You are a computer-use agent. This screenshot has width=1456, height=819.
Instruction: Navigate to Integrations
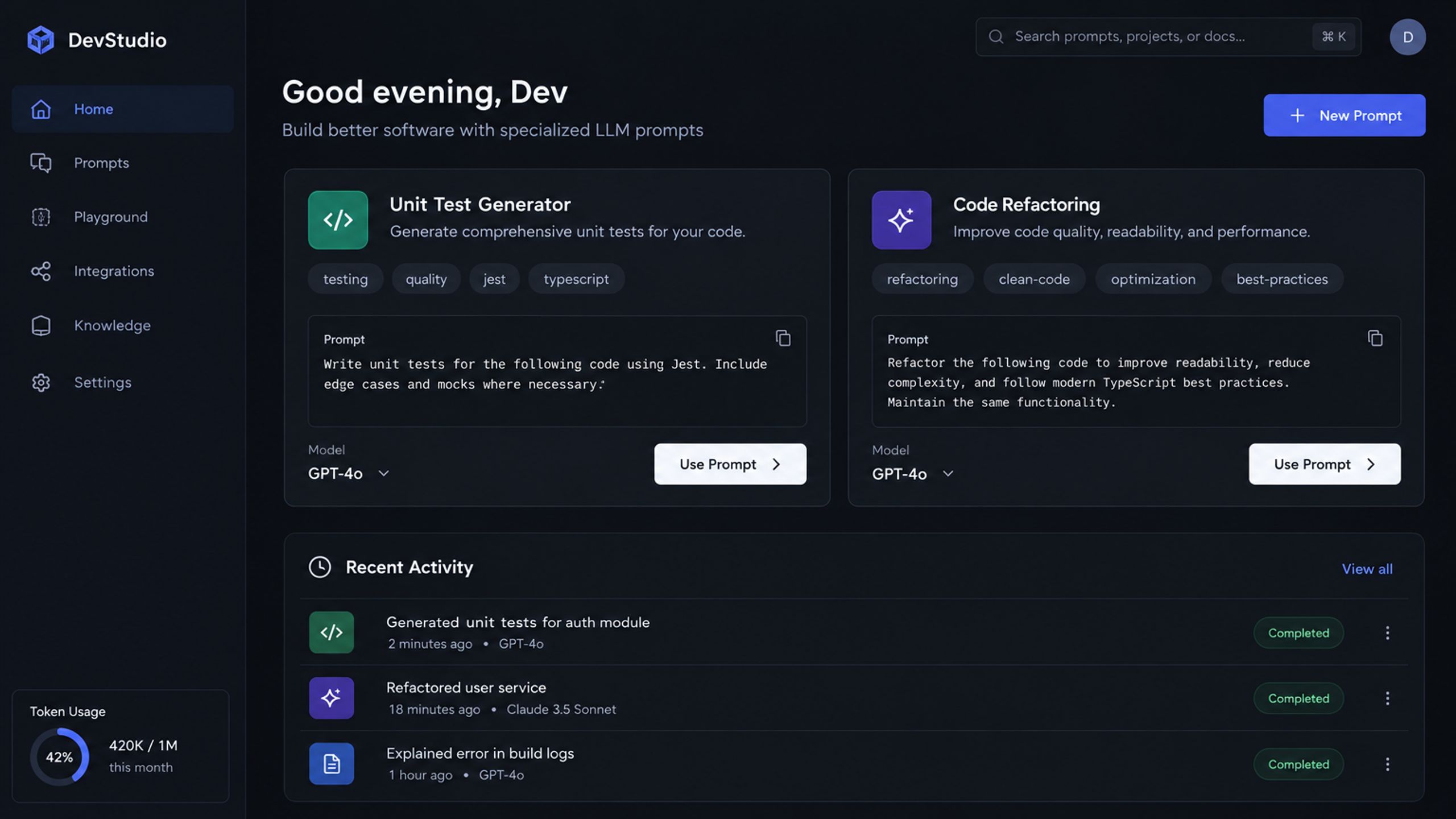tap(123, 271)
